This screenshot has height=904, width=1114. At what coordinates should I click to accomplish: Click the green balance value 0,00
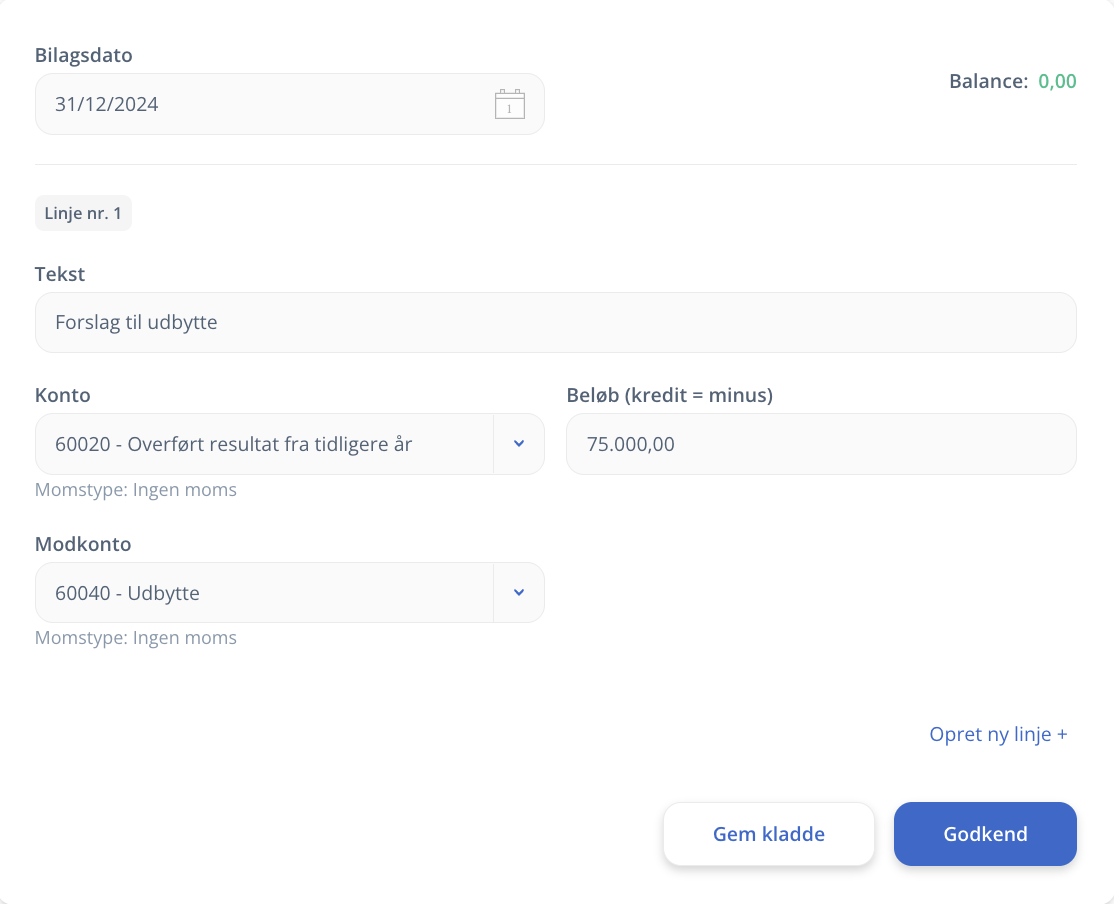tap(1057, 82)
